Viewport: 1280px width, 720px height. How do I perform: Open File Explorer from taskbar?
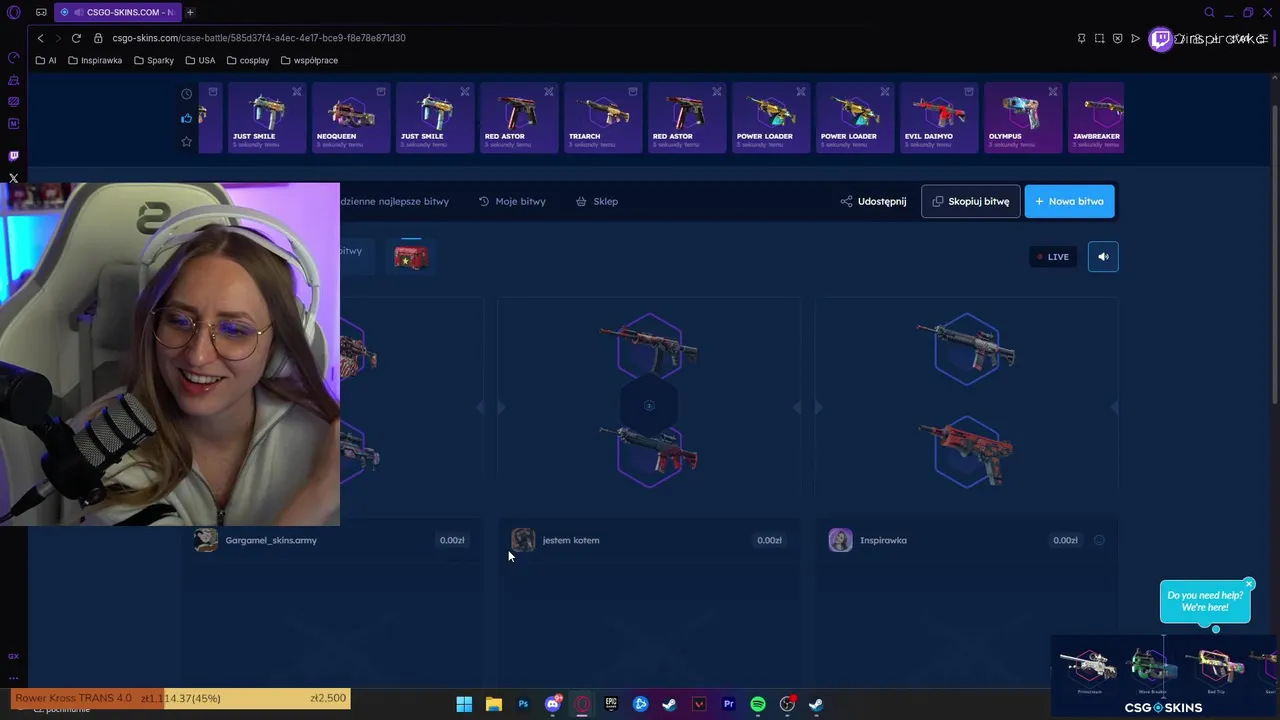[493, 704]
